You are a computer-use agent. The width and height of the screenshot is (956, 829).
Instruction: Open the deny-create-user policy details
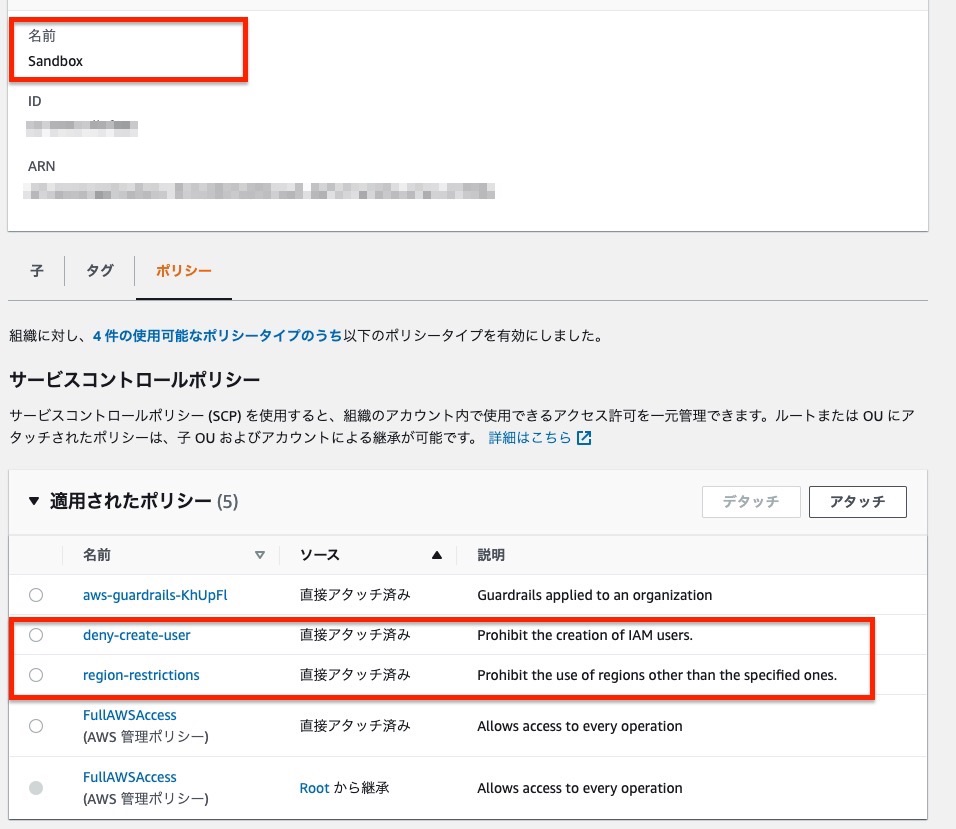point(136,634)
